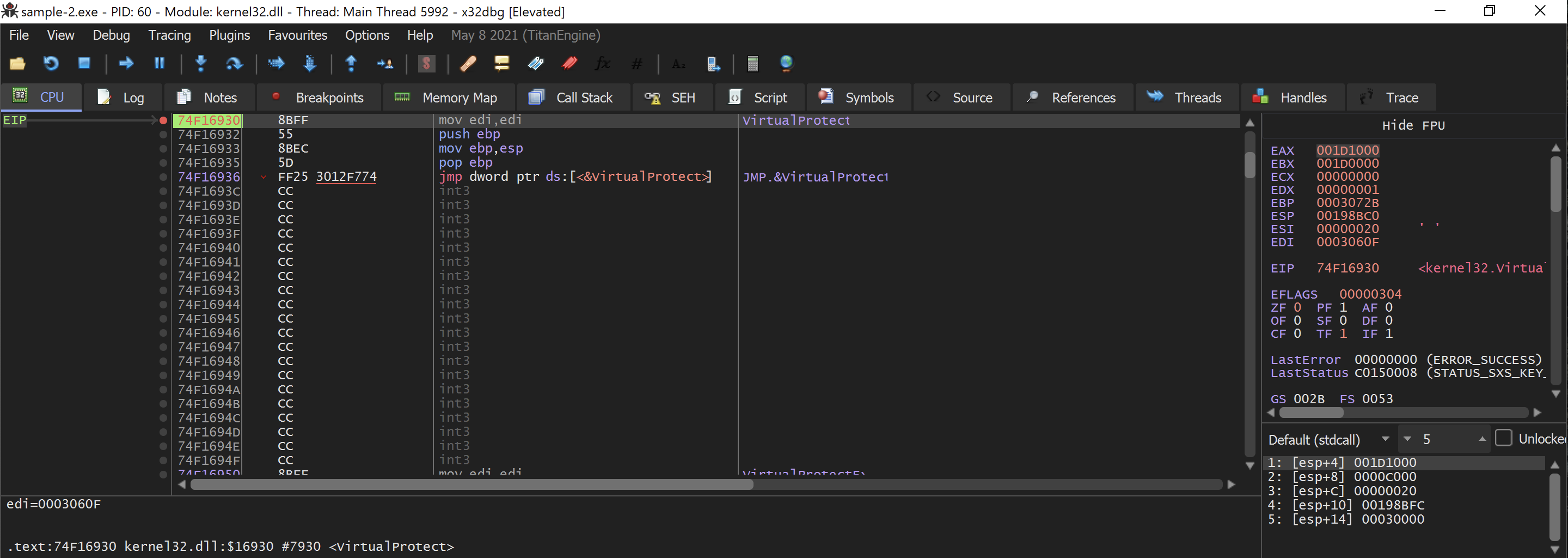The width and height of the screenshot is (1568, 558).
Task: Toggle the CF flag value
Action: pyautogui.click(x=1297, y=334)
